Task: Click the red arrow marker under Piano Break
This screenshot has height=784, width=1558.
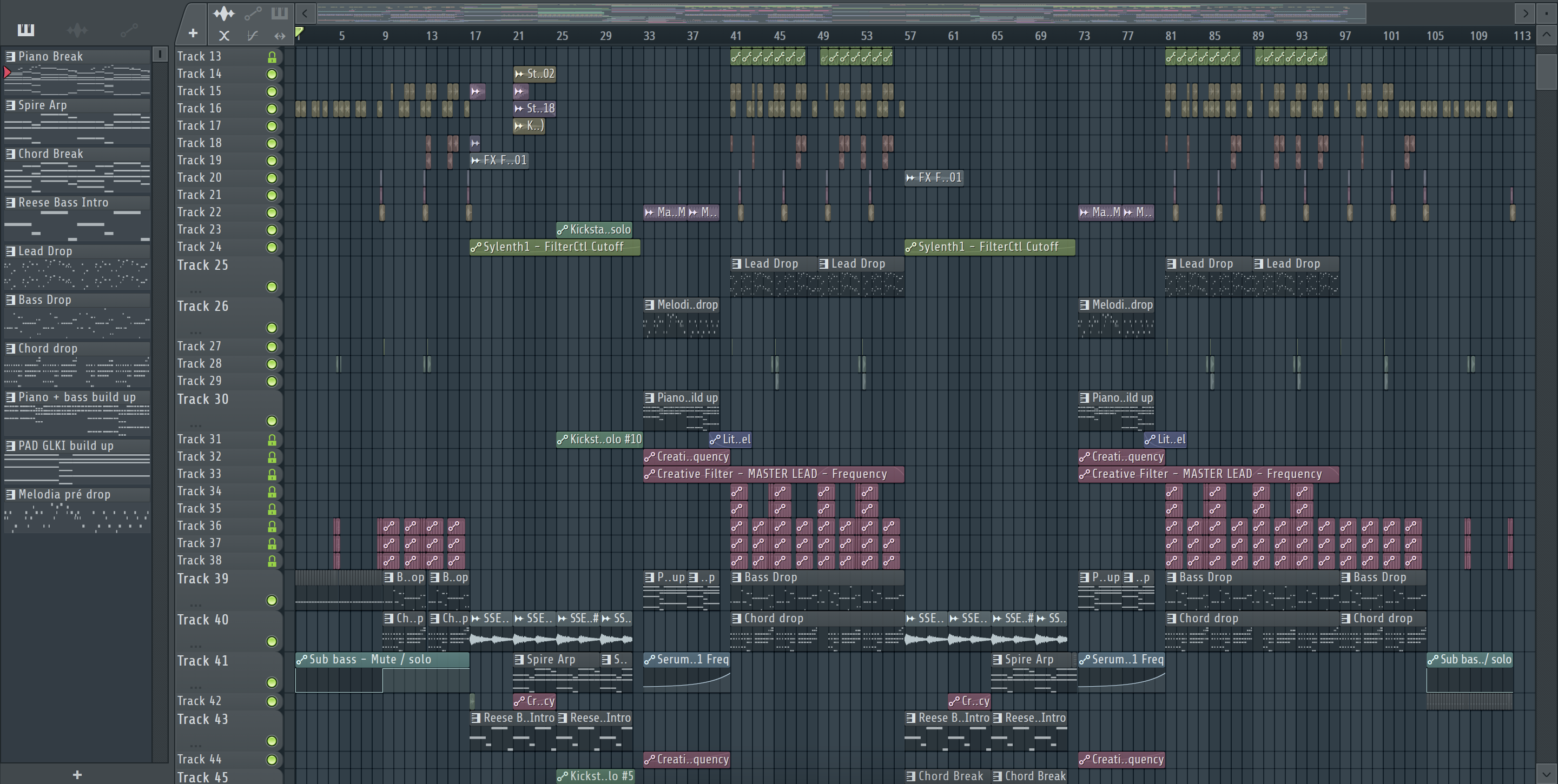Action: point(6,72)
